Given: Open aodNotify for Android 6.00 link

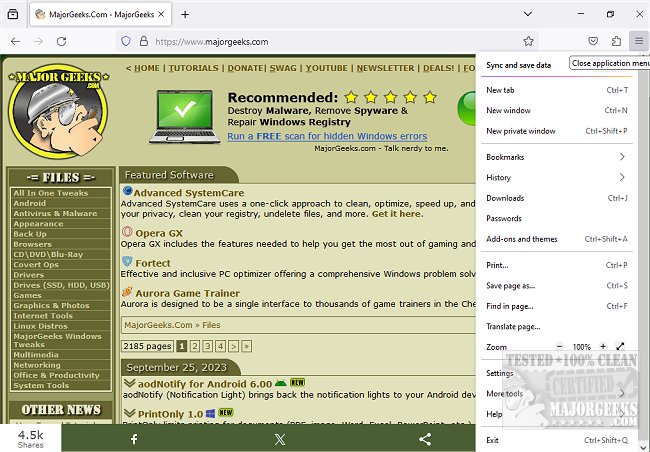Looking at the screenshot, I should pos(205,384).
